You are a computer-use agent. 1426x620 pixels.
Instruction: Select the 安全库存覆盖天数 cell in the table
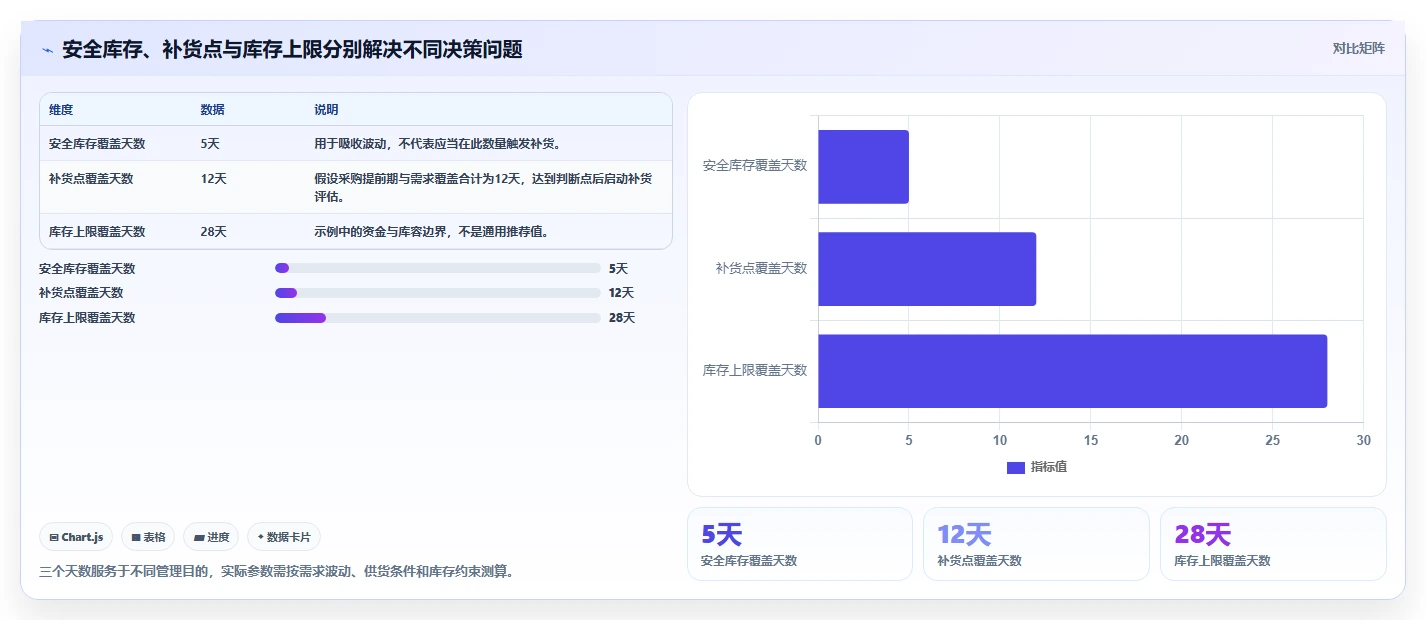[x=97, y=143]
